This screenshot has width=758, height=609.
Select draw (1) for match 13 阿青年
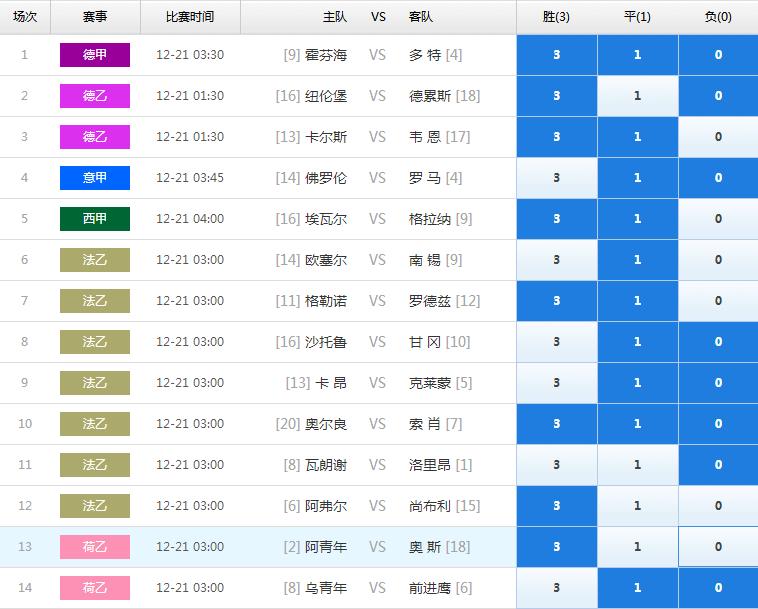pyautogui.click(x=638, y=547)
